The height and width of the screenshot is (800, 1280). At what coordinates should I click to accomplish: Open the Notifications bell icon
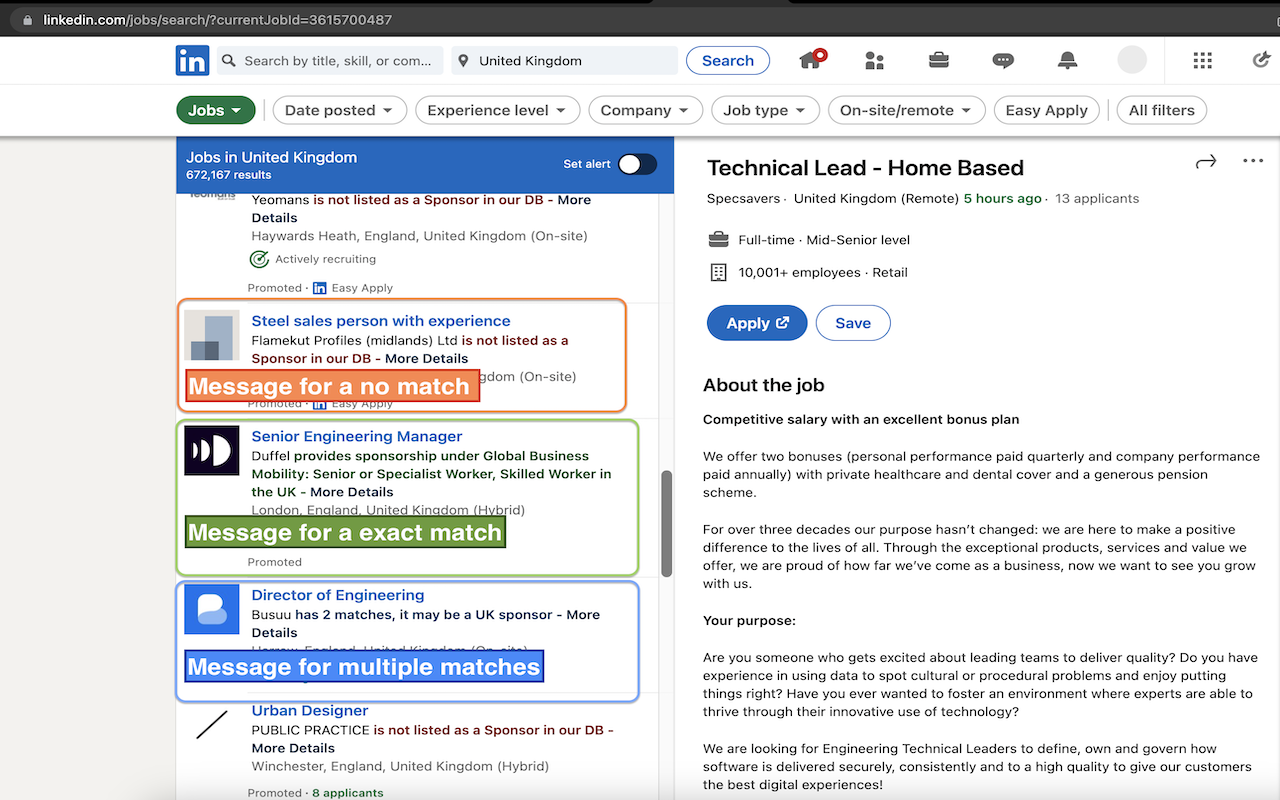point(1067,61)
